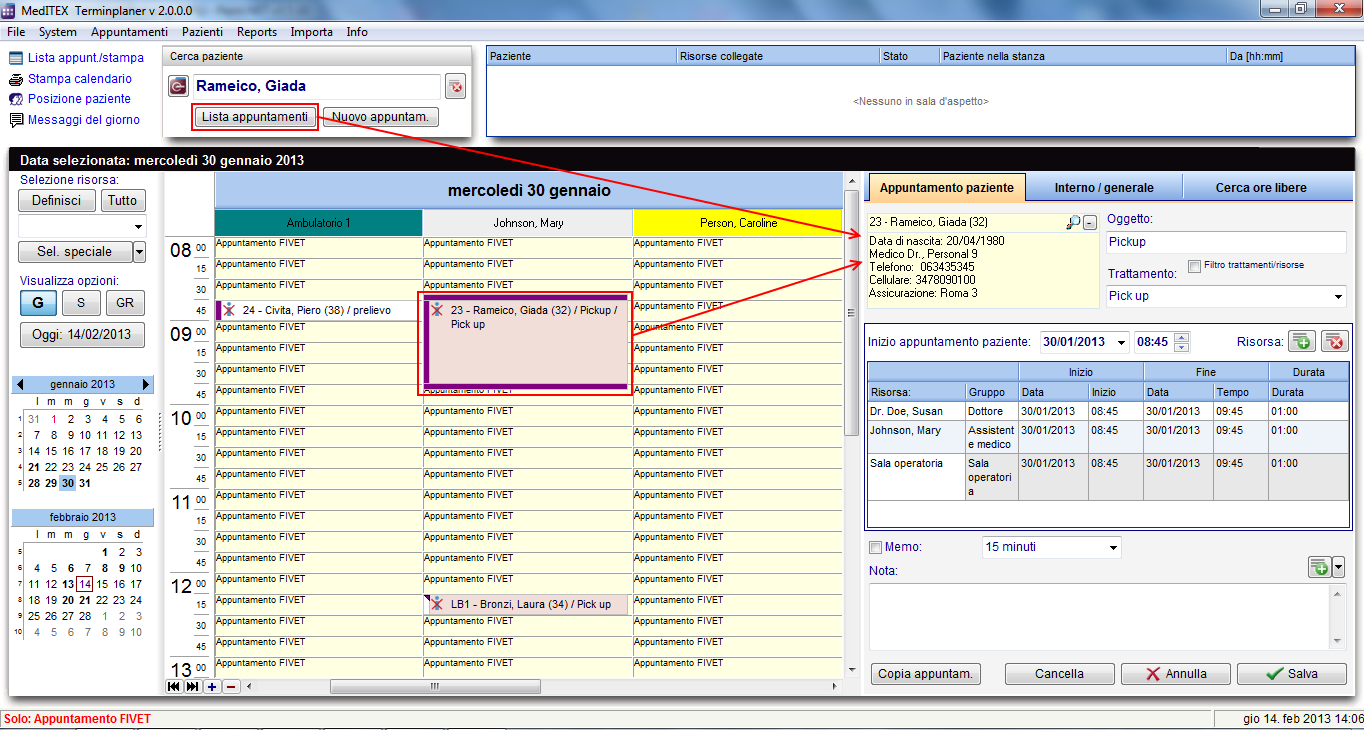
Task: Click the green add-note icon above Nota
Action: 1319,567
